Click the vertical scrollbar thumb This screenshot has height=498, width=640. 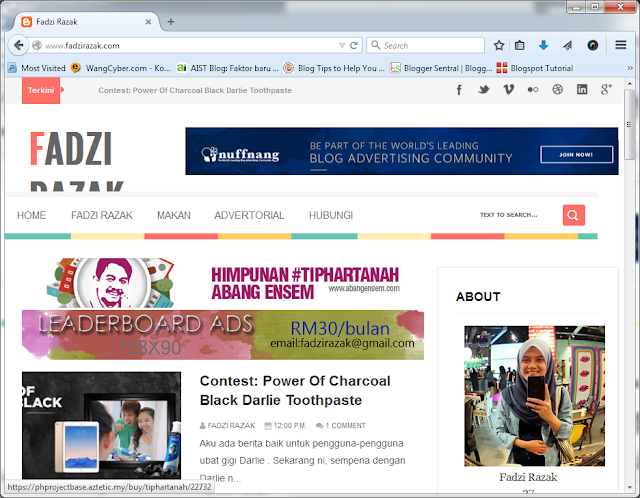[x=630, y=124]
